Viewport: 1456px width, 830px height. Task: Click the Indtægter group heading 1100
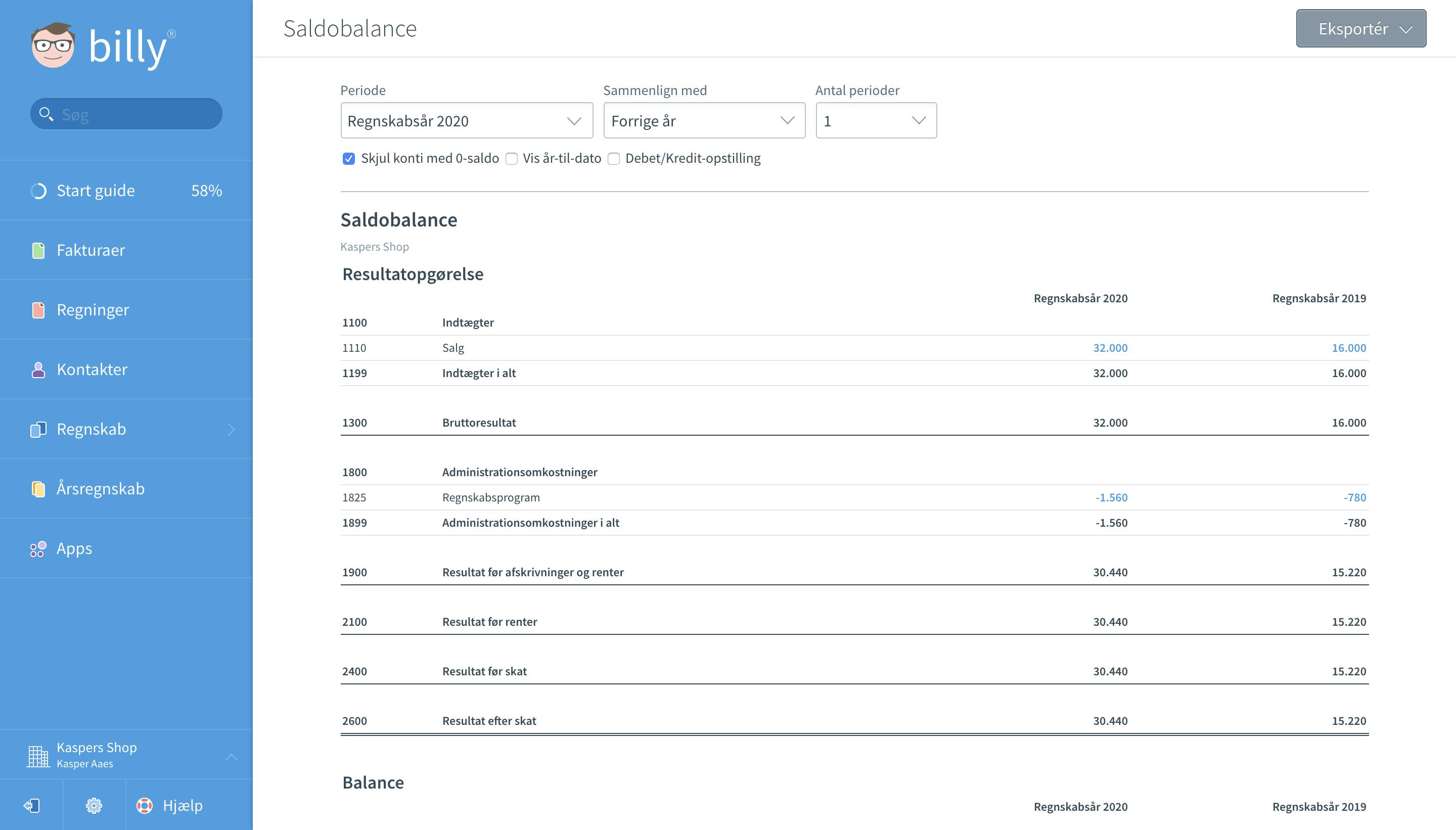[x=468, y=322]
